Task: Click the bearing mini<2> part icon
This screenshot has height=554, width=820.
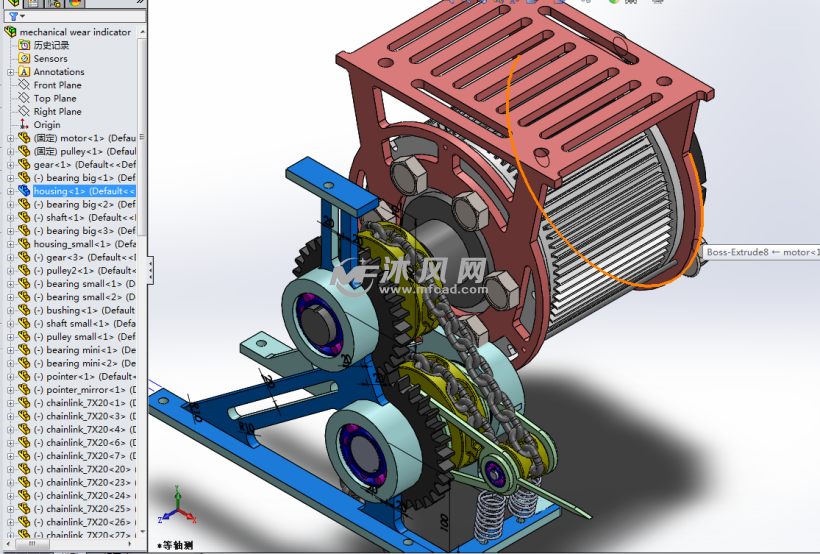Action: [x=24, y=363]
